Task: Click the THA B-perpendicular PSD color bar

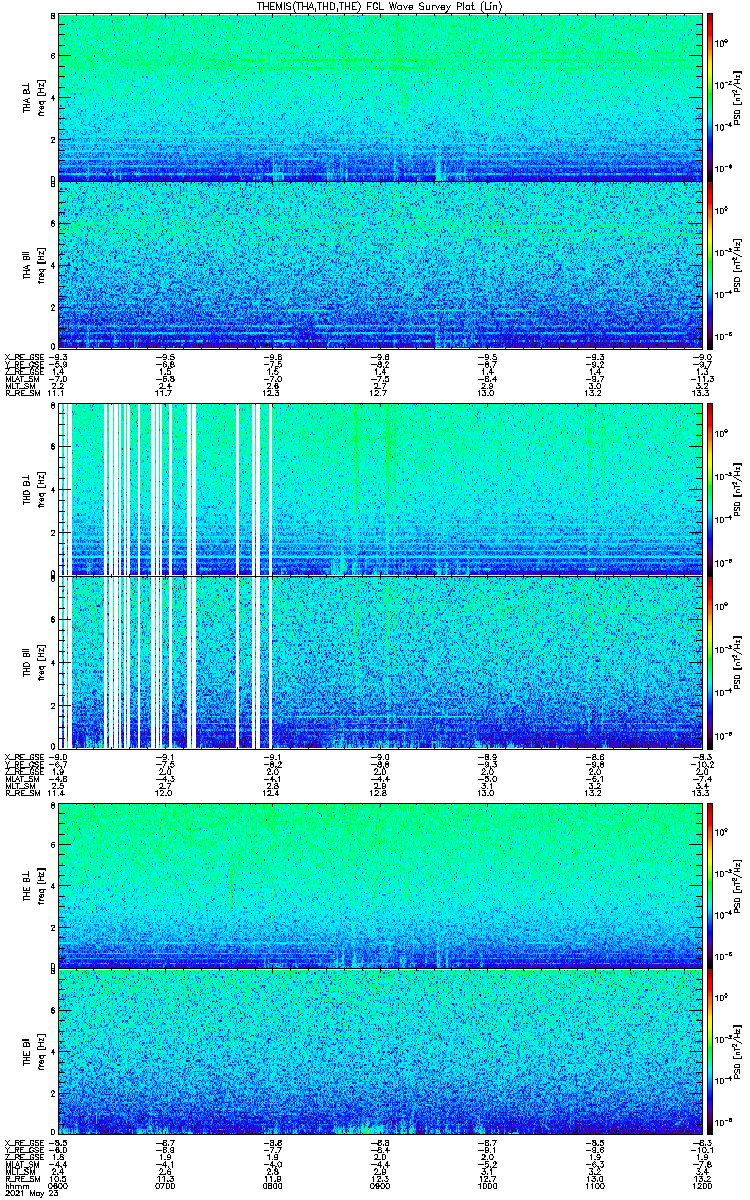Action: point(710,97)
